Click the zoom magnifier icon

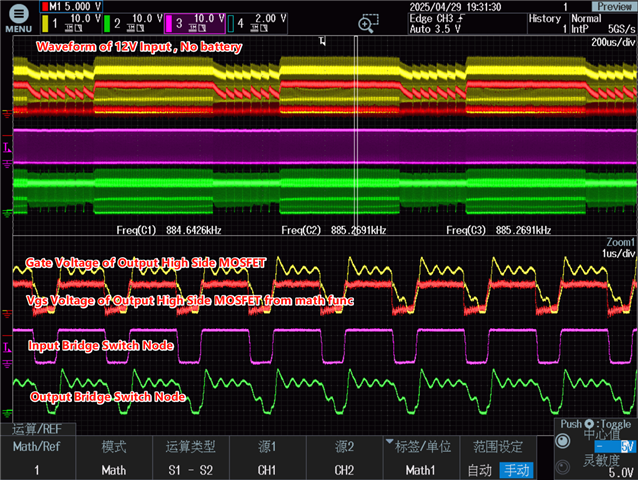coord(367,24)
